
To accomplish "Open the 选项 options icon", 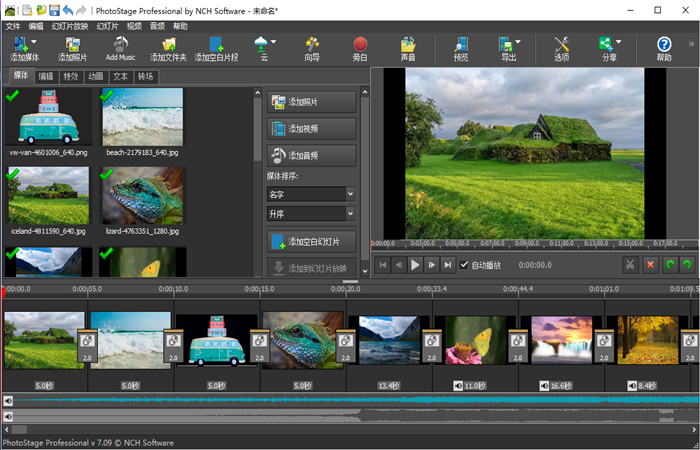I will coord(561,45).
